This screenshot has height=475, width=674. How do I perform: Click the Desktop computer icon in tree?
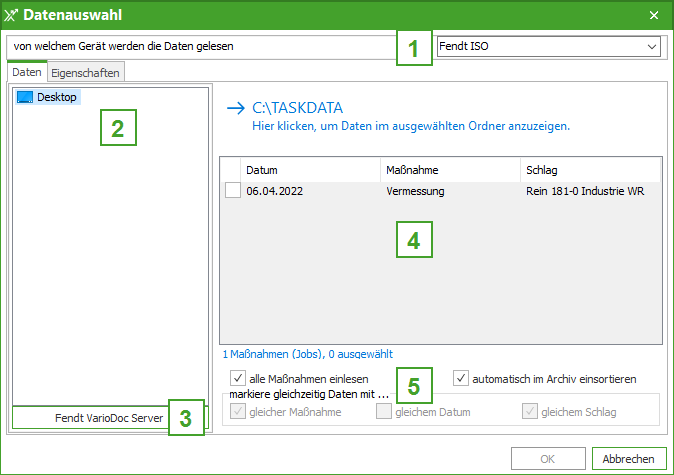pos(25,97)
